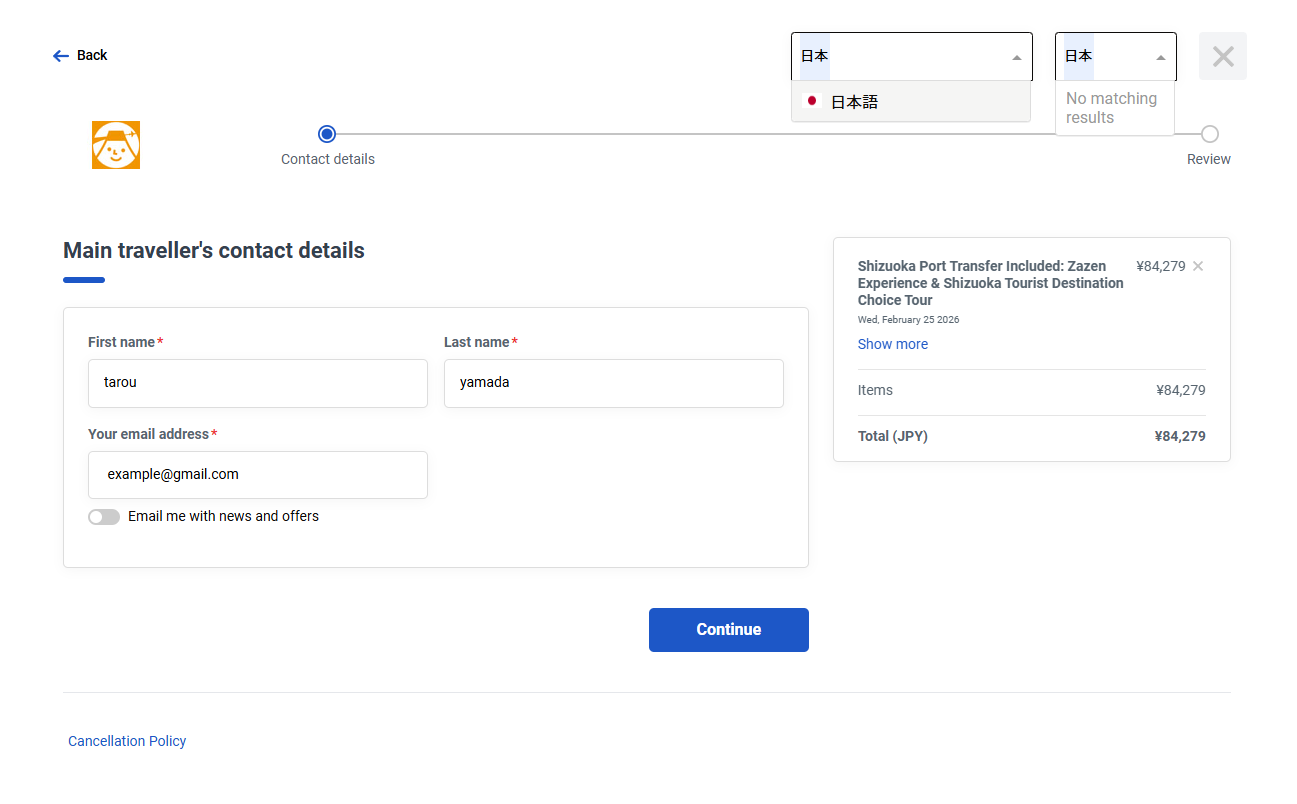Click the Contact details step label
The width and height of the screenshot is (1297, 804).
[x=328, y=160]
